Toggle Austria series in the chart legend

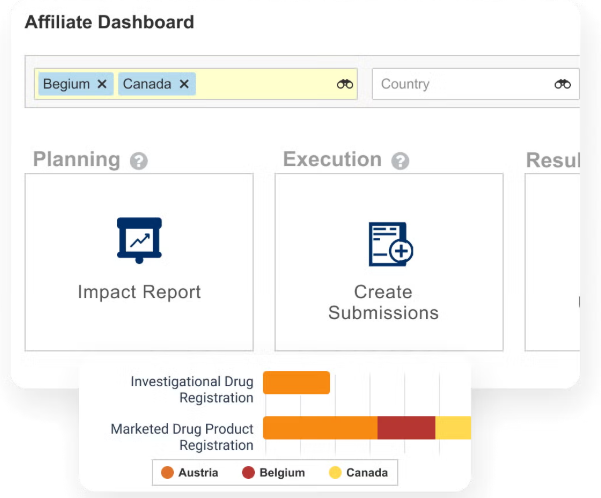pyautogui.click(x=194, y=472)
